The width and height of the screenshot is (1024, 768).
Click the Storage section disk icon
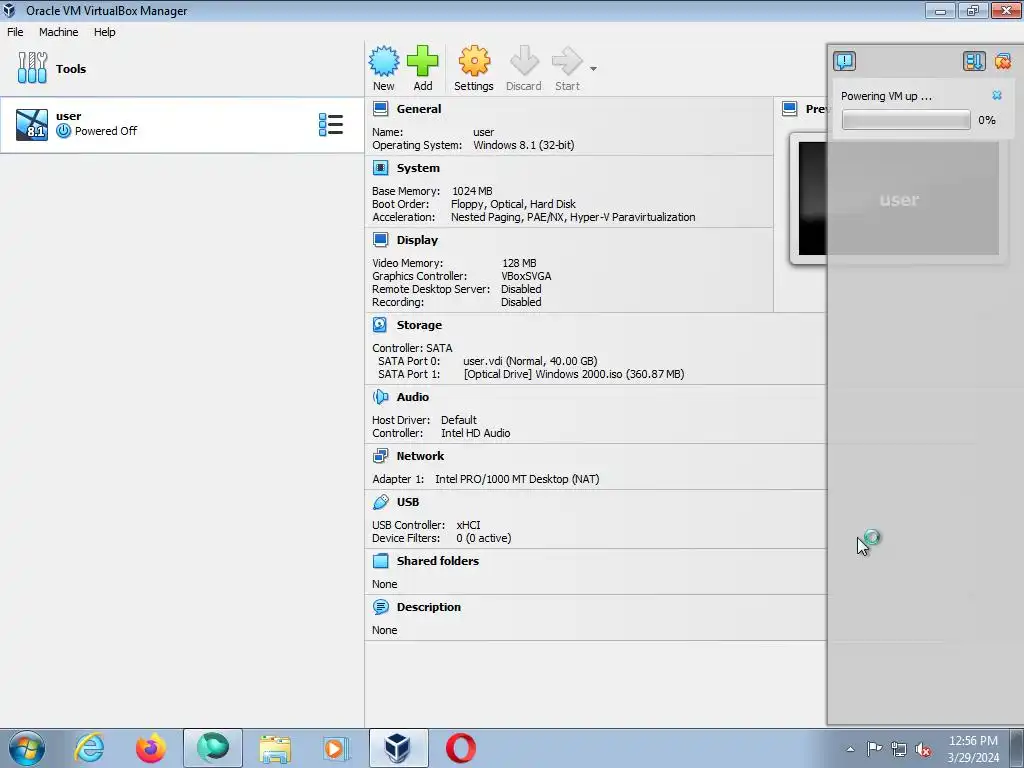coord(380,325)
